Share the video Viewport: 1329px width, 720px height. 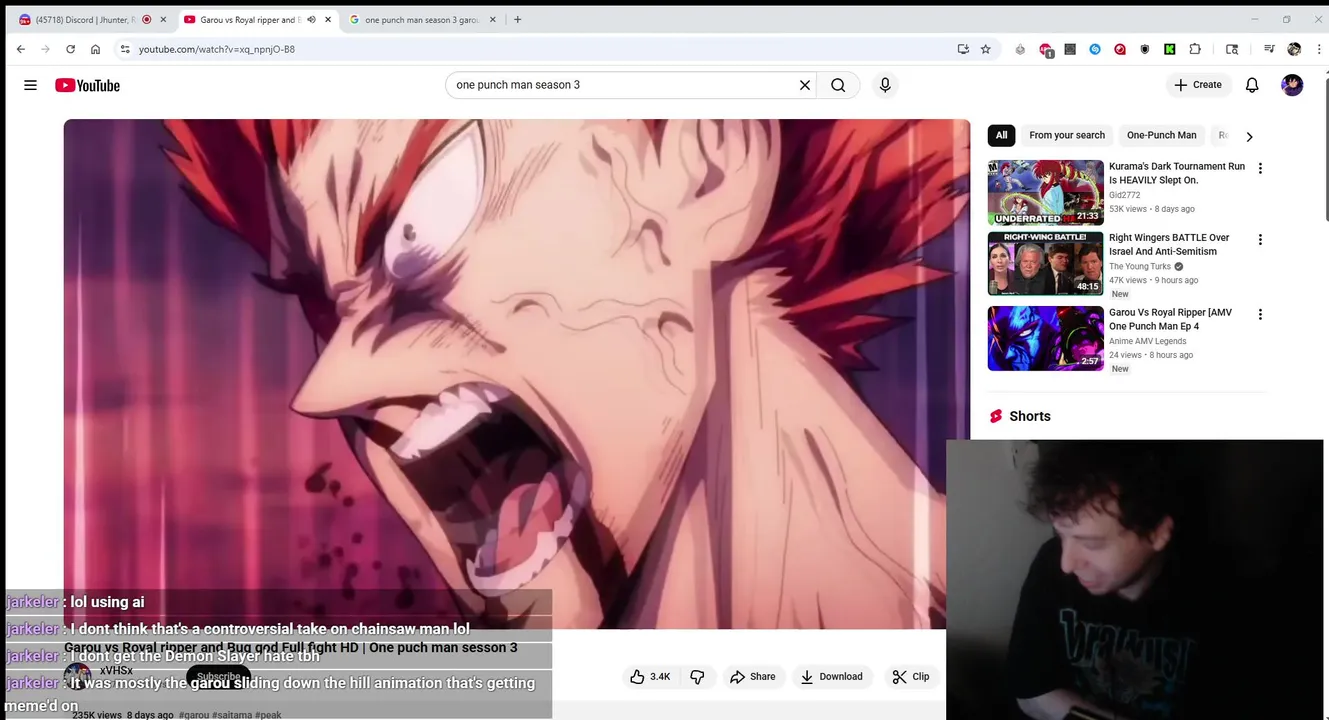(752, 677)
